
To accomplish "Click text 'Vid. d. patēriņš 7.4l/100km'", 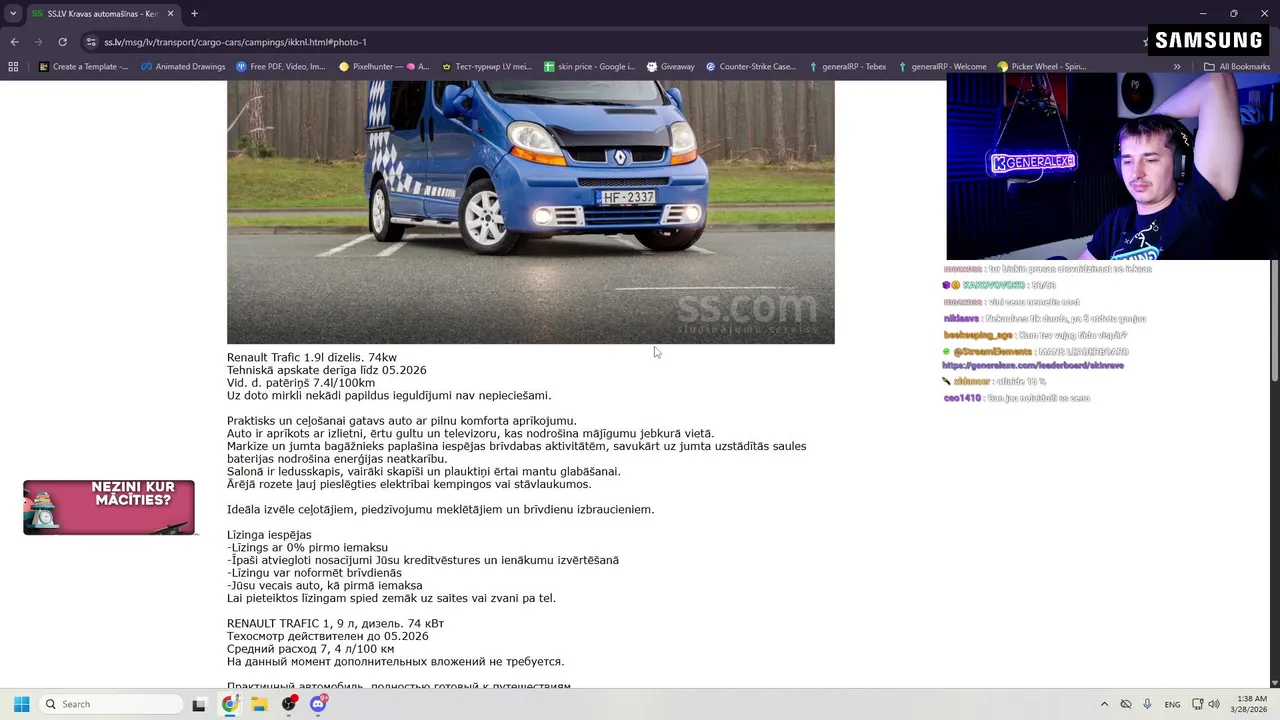I will (301, 383).
